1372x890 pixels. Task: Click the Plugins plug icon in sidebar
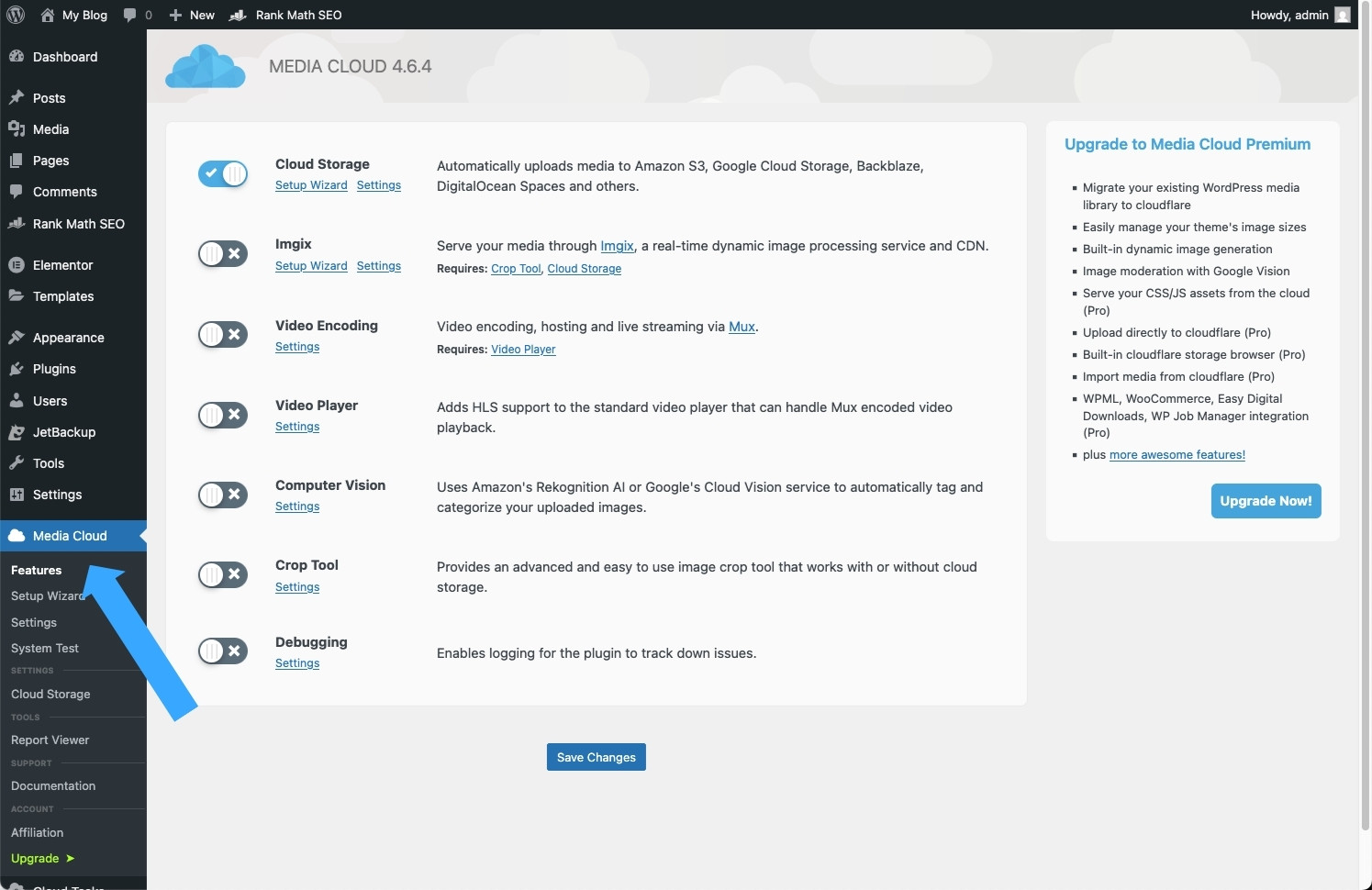(x=17, y=369)
